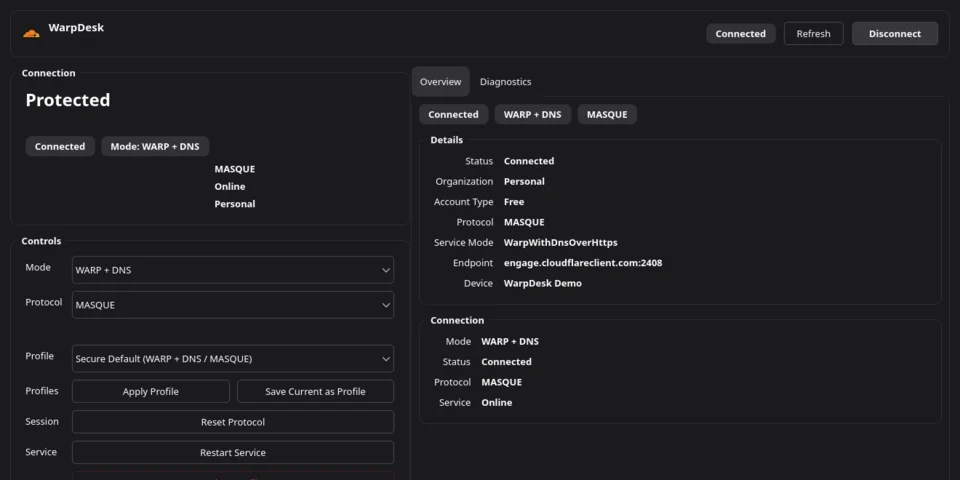Click the WARP + DNS chip in Overview
This screenshot has width=960, height=480.
pos(533,114)
